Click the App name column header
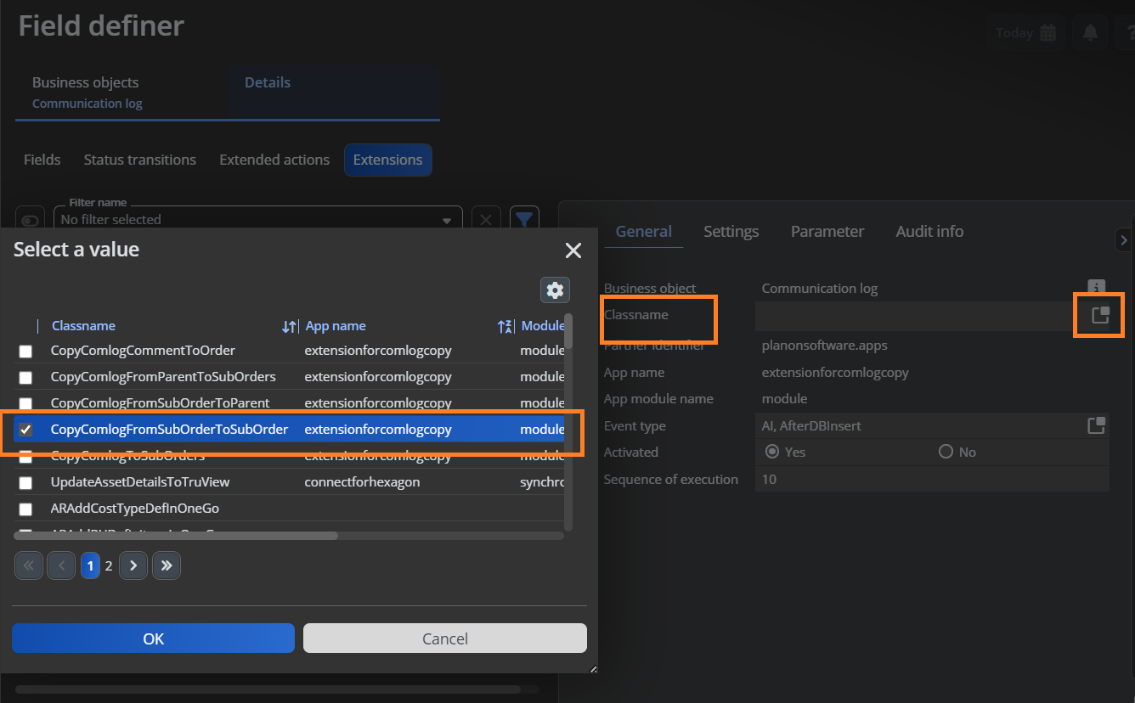The height and width of the screenshot is (703, 1135). click(x=335, y=326)
